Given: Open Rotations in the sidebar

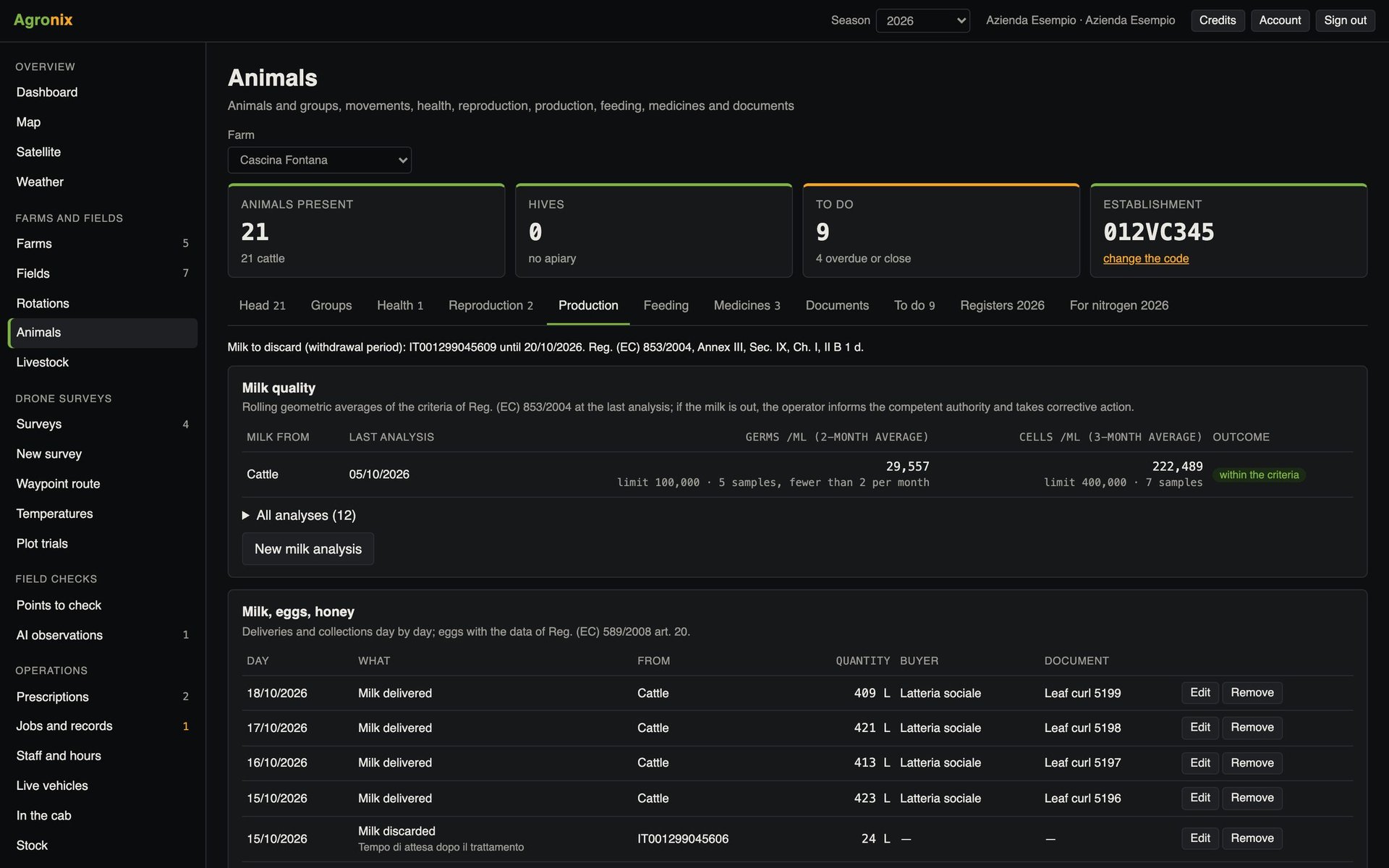Looking at the screenshot, I should (102, 303).
